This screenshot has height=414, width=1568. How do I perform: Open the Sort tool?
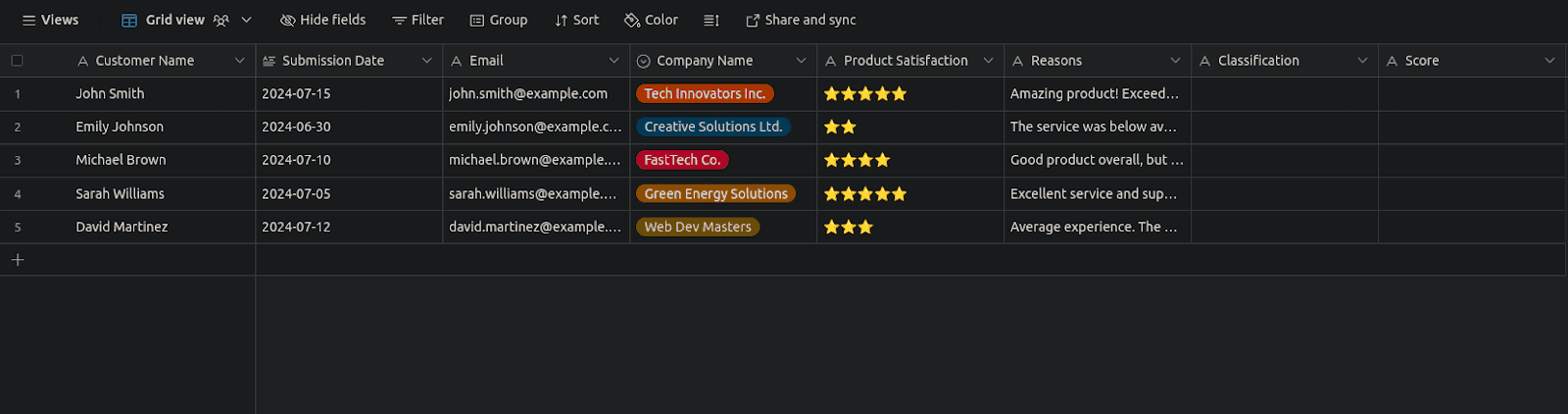(x=576, y=21)
